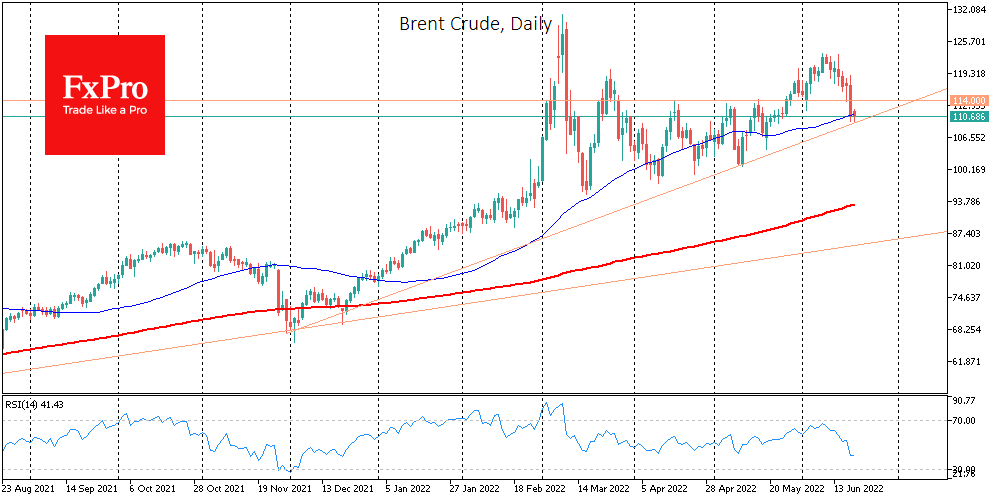The height and width of the screenshot is (500, 1000).
Task: Click the FxPro logo
Action: click(x=105, y=95)
